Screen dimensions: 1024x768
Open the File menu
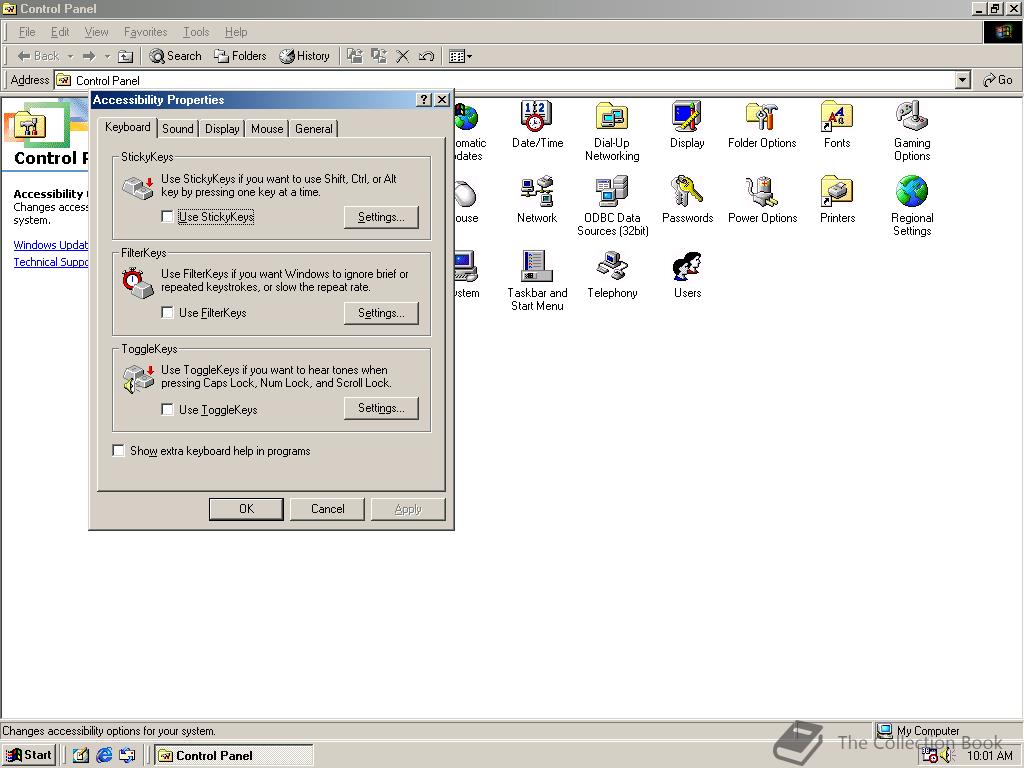(x=27, y=32)
